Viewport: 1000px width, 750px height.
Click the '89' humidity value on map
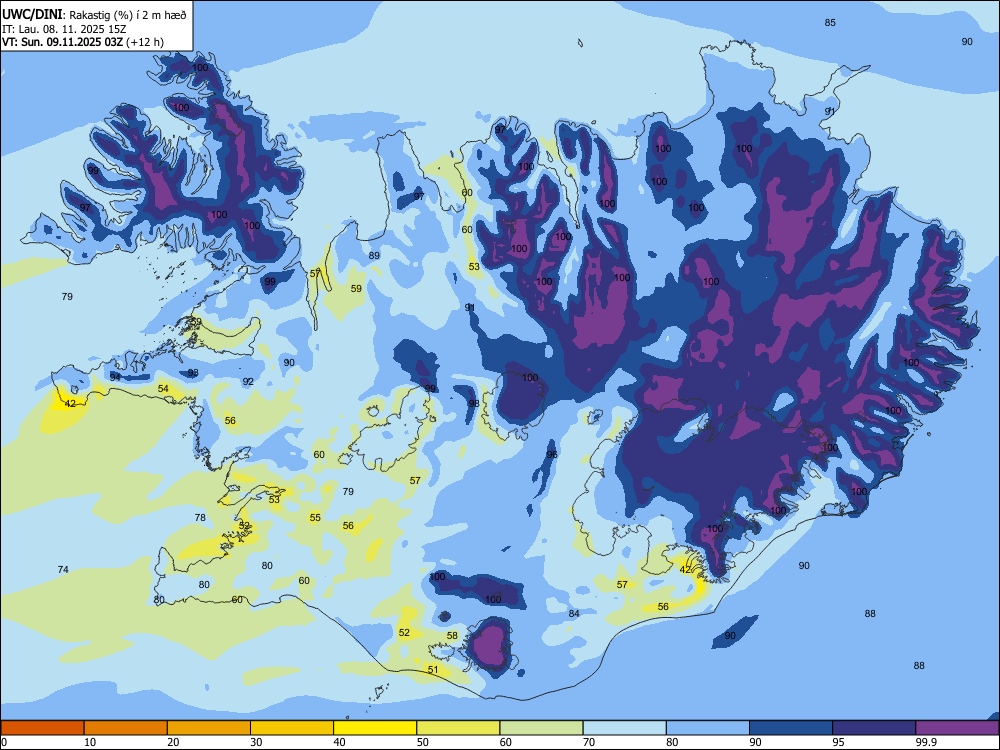click(374, 256)
